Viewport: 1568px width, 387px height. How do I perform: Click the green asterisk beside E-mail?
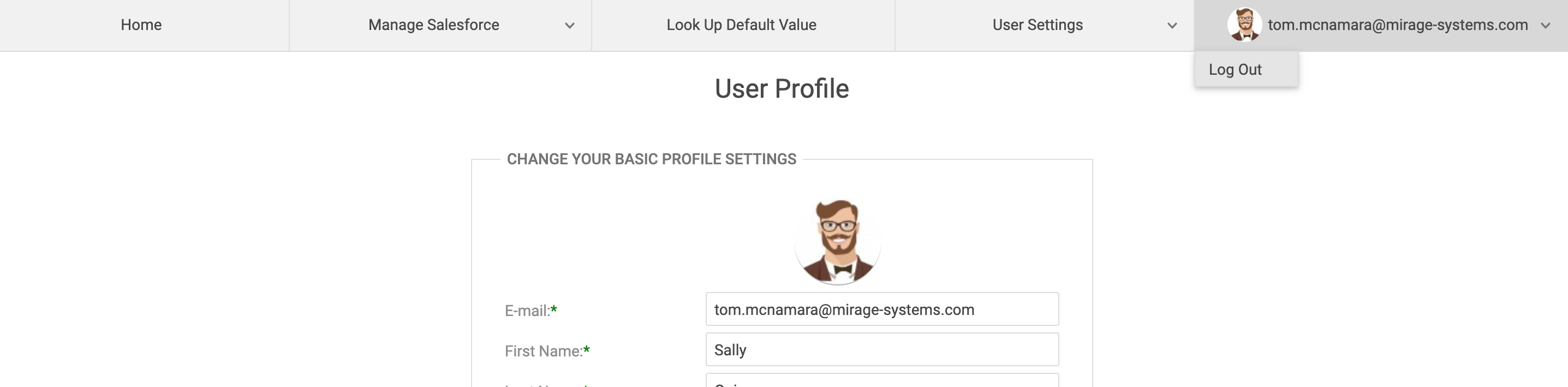tap(554, 309)
